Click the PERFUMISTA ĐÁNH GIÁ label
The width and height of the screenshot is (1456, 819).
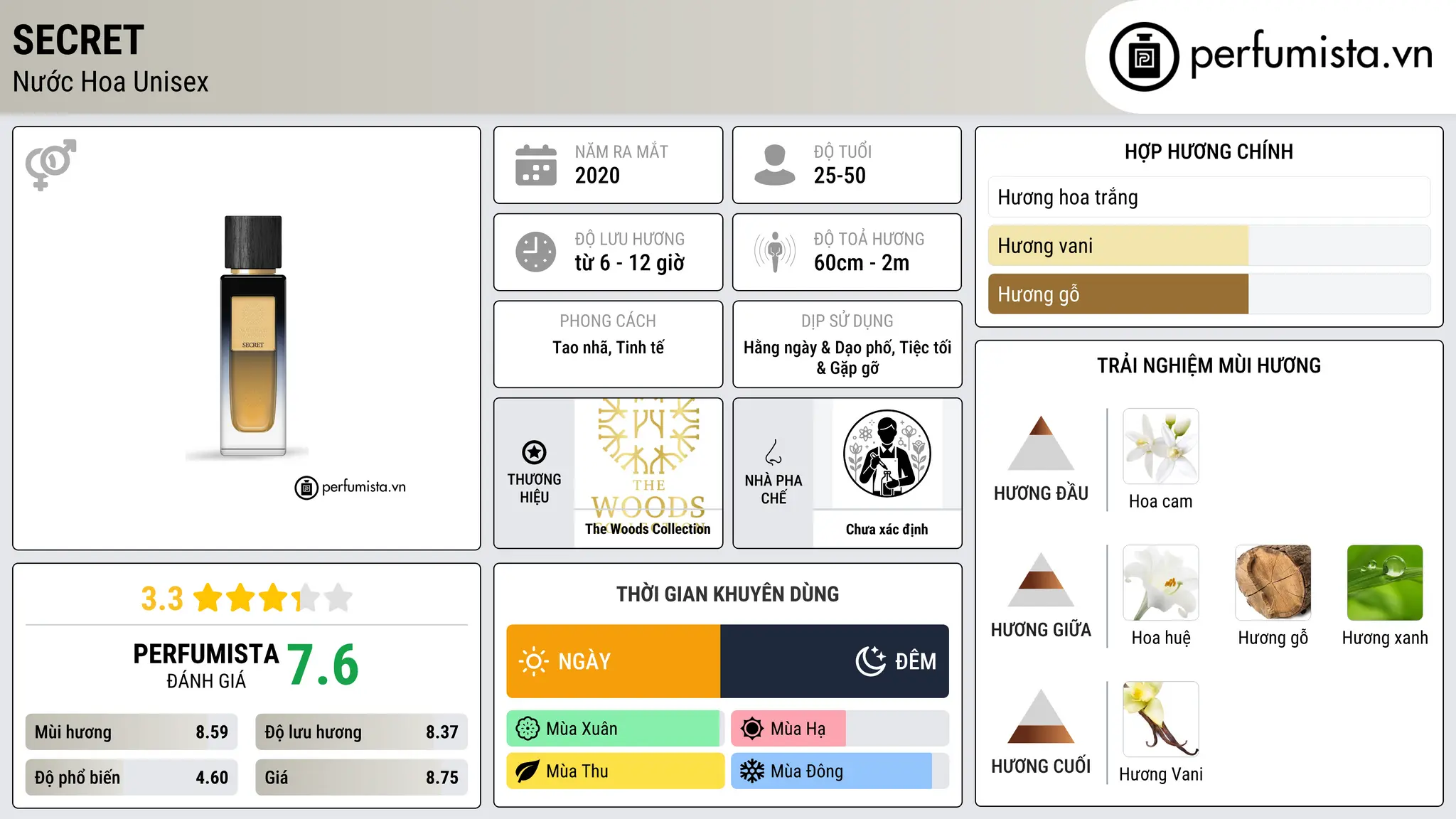click(206, 665)
